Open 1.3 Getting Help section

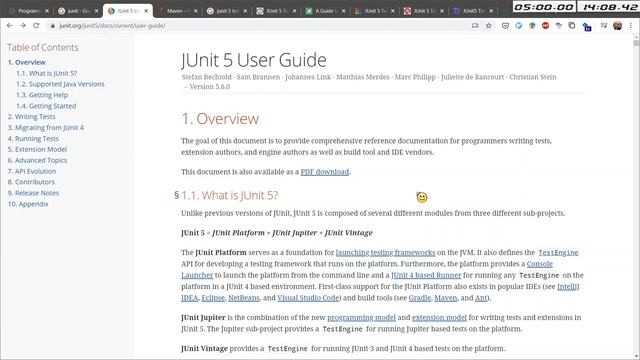pyautogui.click(x=42, y=95)
